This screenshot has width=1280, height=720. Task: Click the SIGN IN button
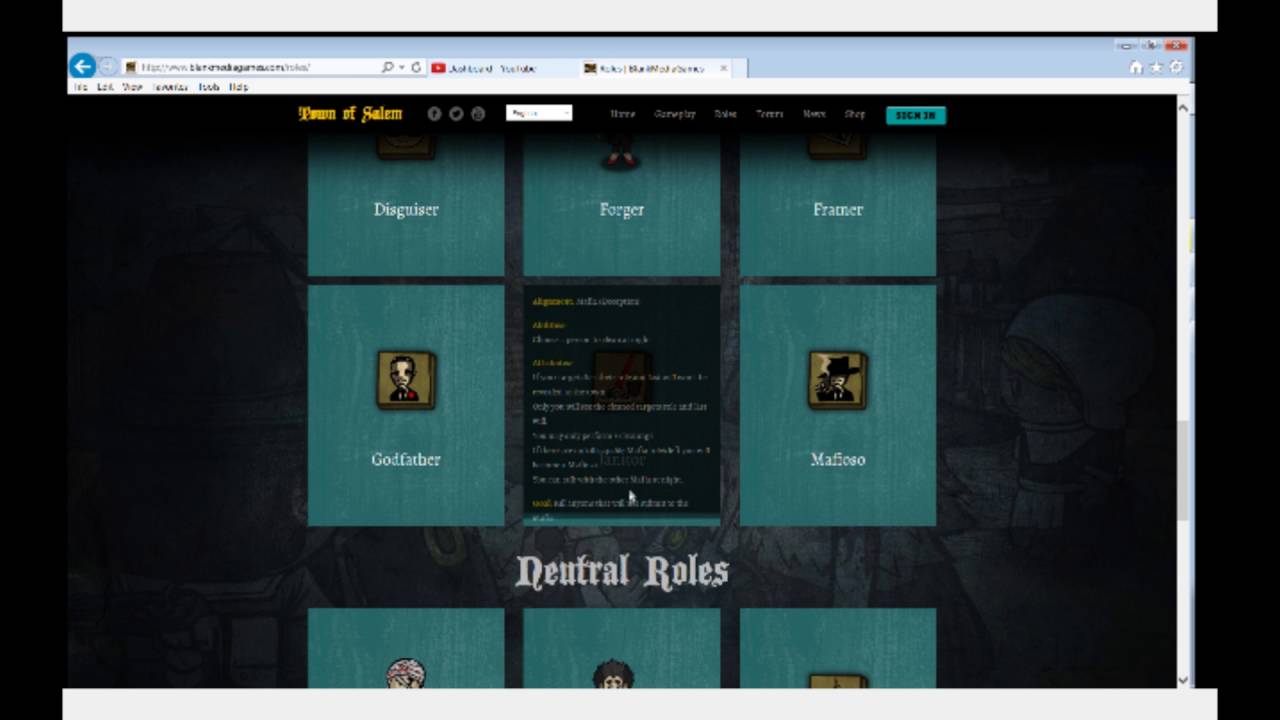pos(916,115)
